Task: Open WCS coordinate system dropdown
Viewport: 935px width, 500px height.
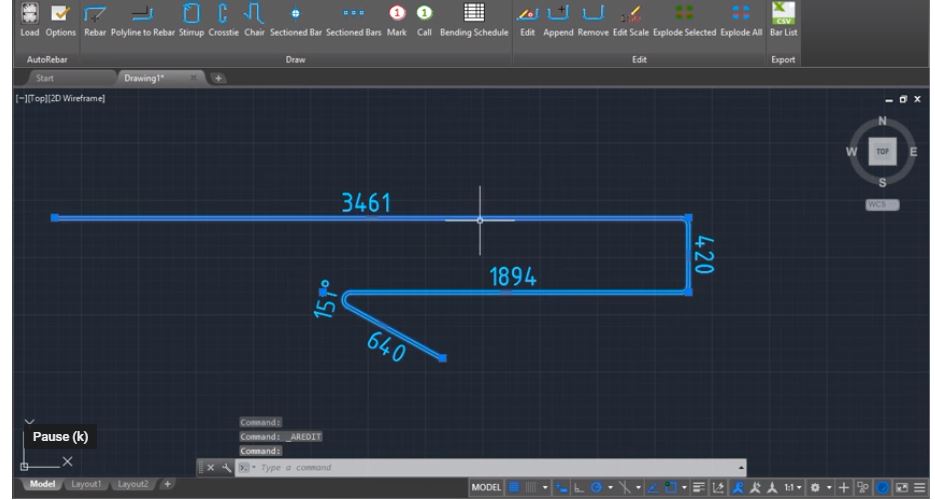Action: 882,205
